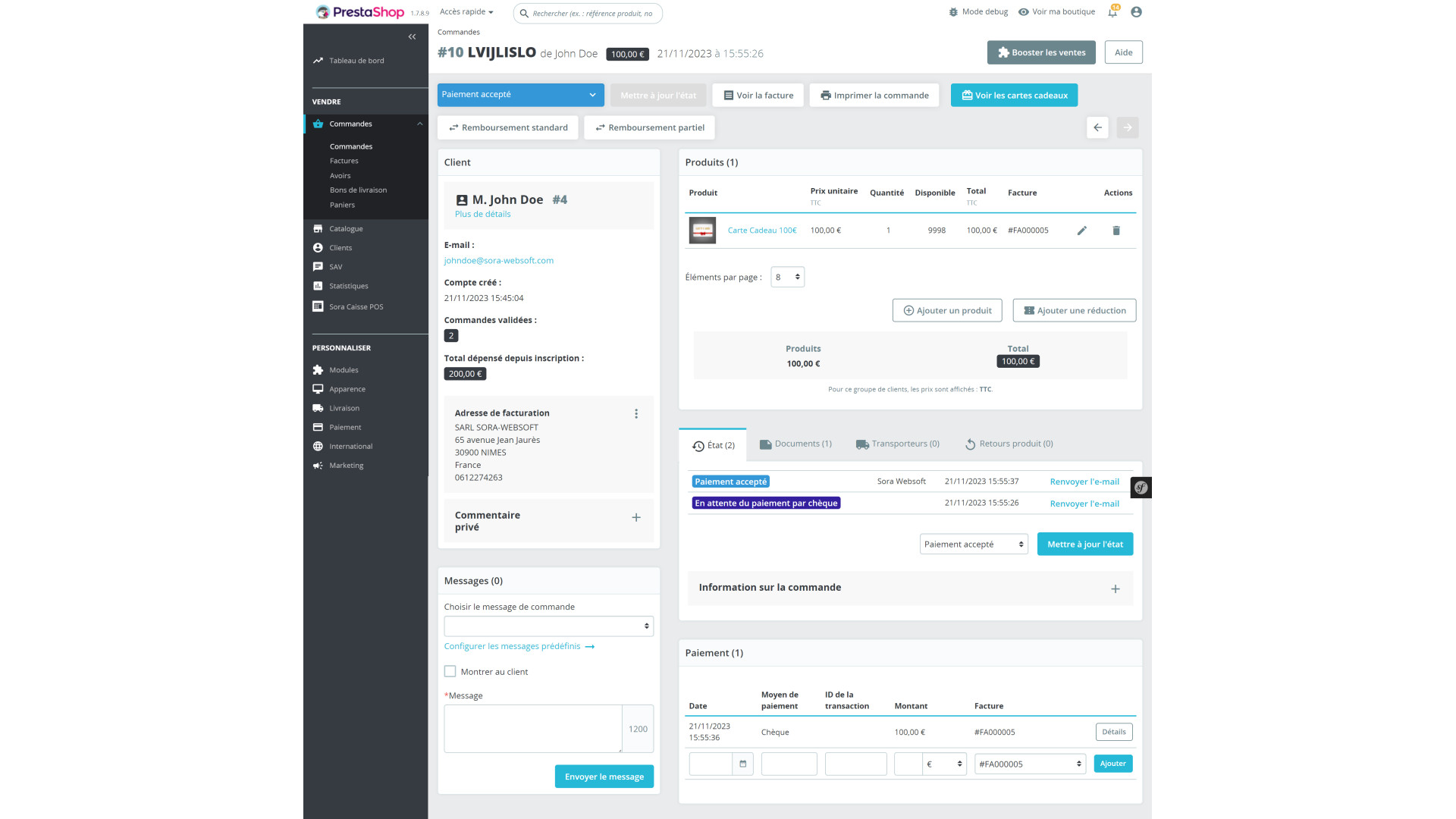Collapse the sidebar with double chevron icon

(412, 36)
